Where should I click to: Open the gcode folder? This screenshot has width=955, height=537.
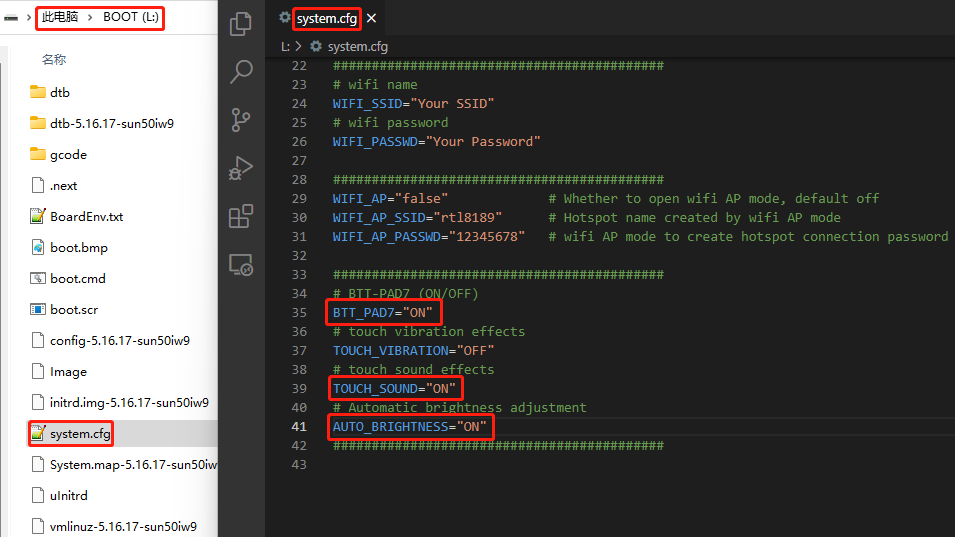pos(68,154)
